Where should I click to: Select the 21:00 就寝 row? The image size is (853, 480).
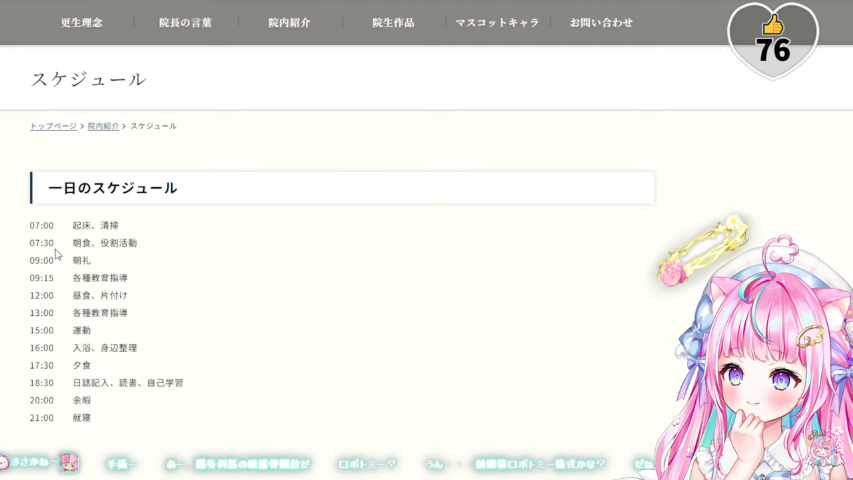[60, 418]
